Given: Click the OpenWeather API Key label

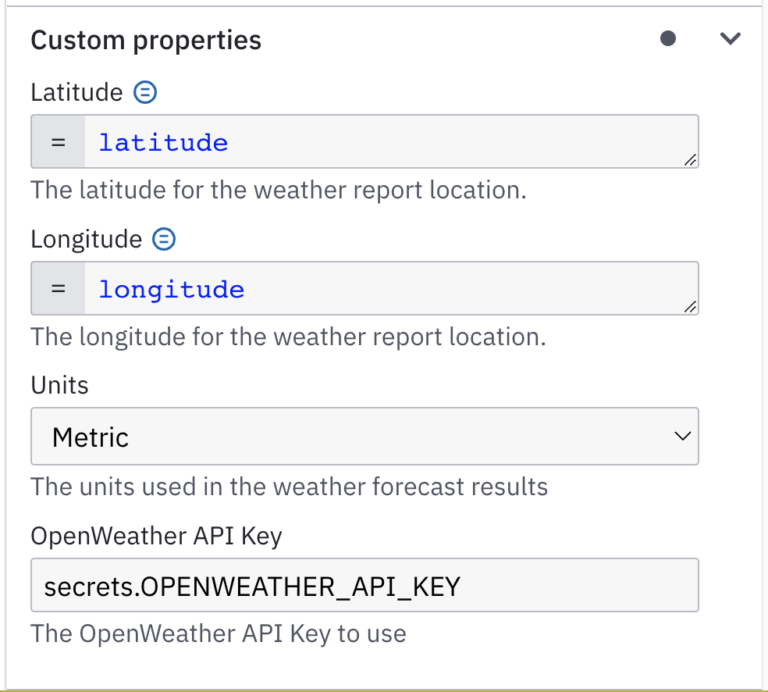Looking at the screenshot, I should click(156, 536).
